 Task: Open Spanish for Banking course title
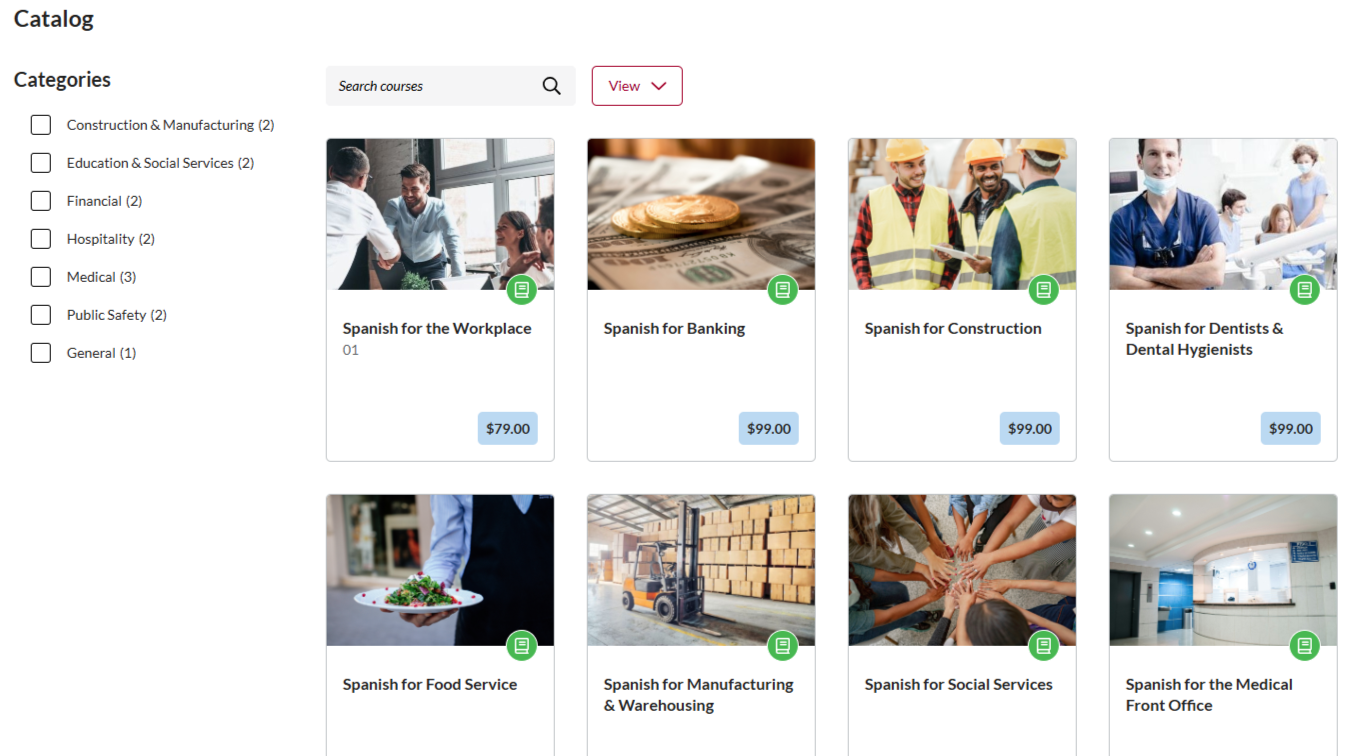point(674,328)
